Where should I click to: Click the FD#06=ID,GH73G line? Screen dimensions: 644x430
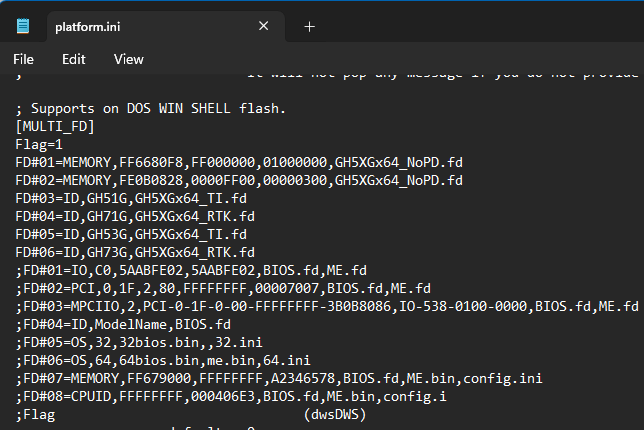(135, 252)
